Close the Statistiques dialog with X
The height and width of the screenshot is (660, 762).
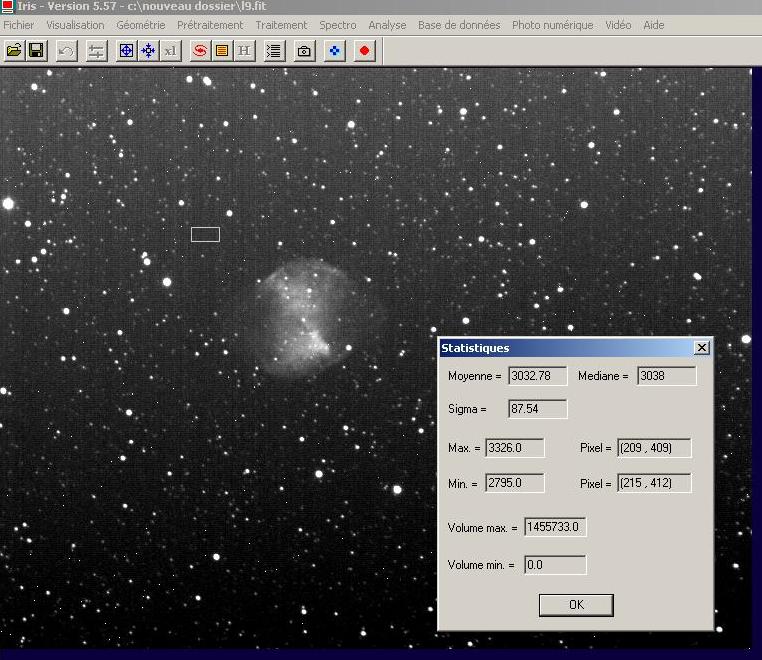click(702, 348)
